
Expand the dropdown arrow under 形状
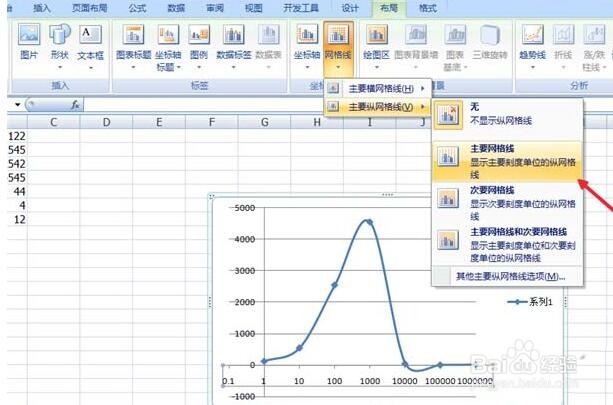(x=60, y=67)
